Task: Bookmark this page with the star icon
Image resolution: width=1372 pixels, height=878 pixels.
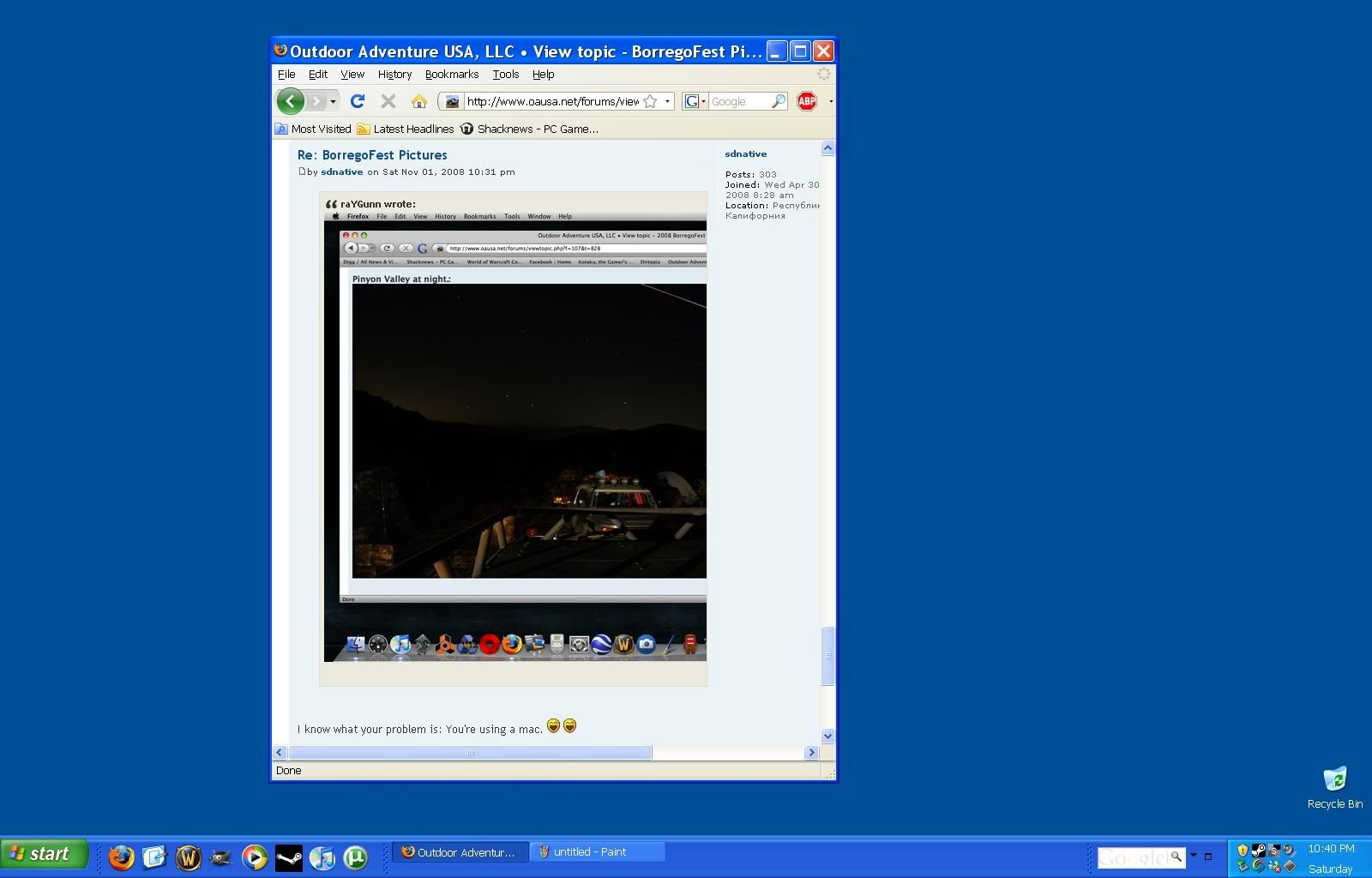Action: point(650,101)
